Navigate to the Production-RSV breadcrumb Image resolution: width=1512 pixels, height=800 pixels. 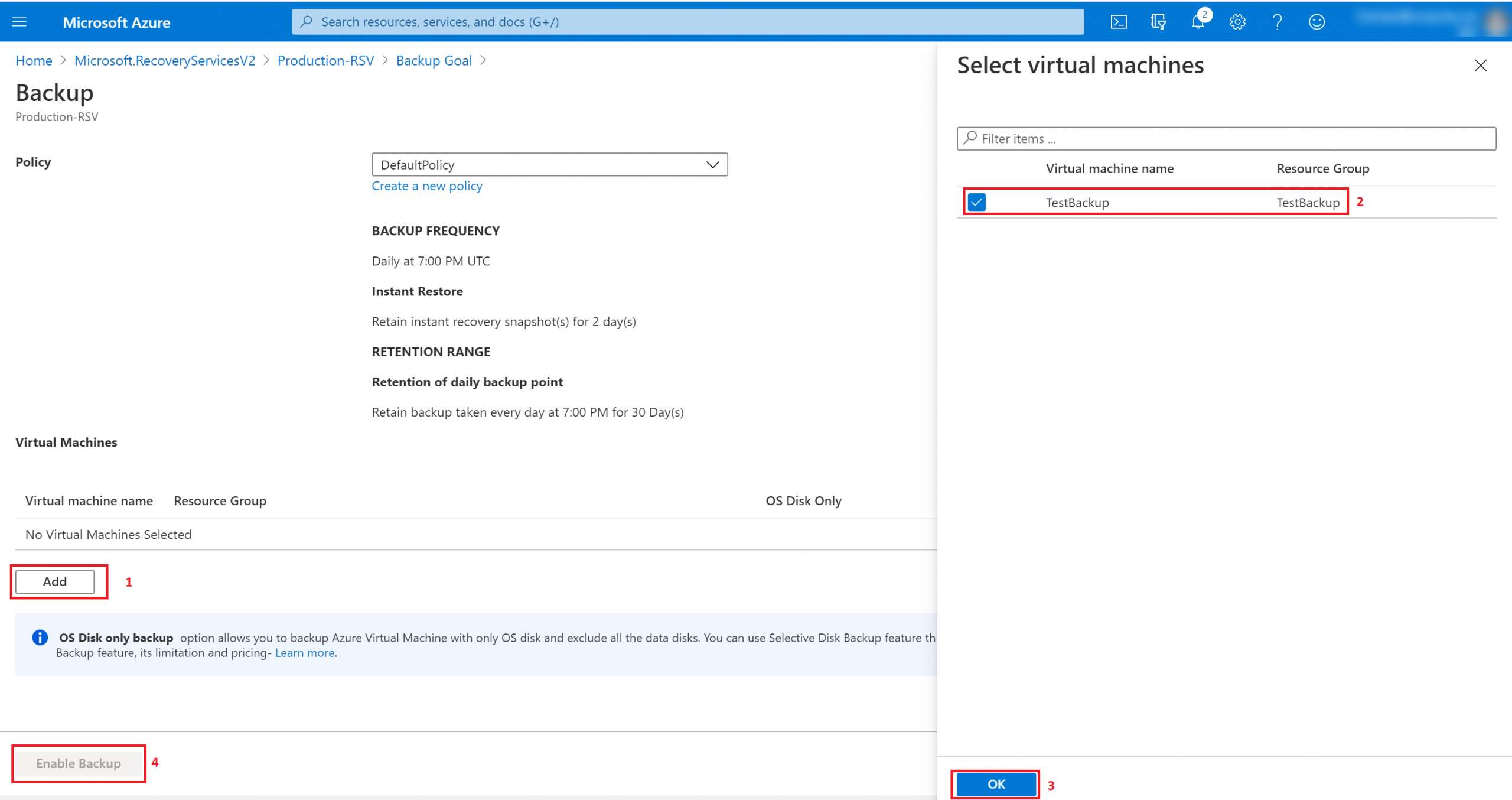click(x=325, y=60)
